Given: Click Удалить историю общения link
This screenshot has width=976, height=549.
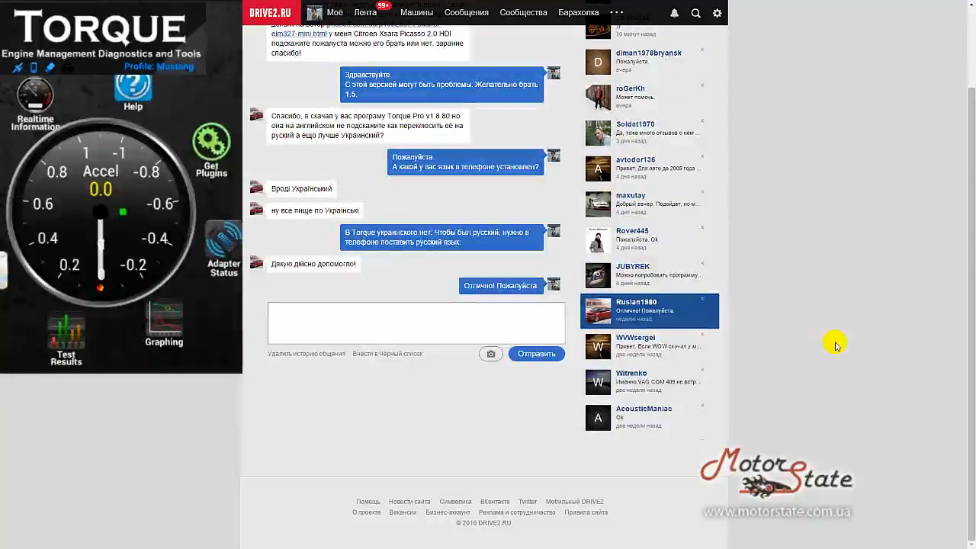Looking at the screenshot, I should pos(306,354).
